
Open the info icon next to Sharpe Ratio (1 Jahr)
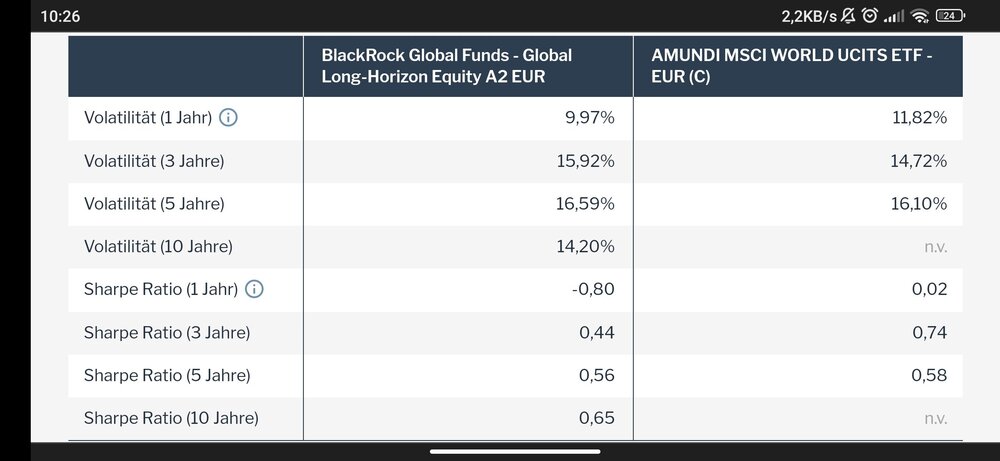(254, 290)
